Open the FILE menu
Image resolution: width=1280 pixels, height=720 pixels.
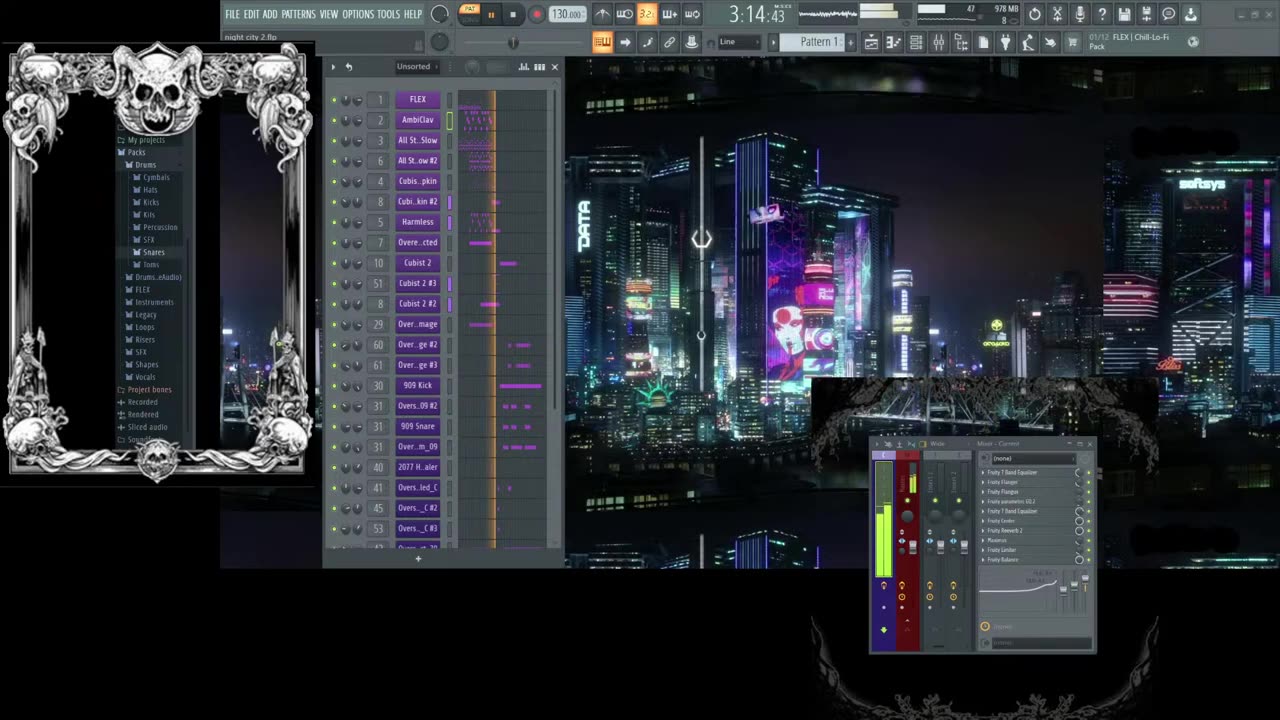232,14
